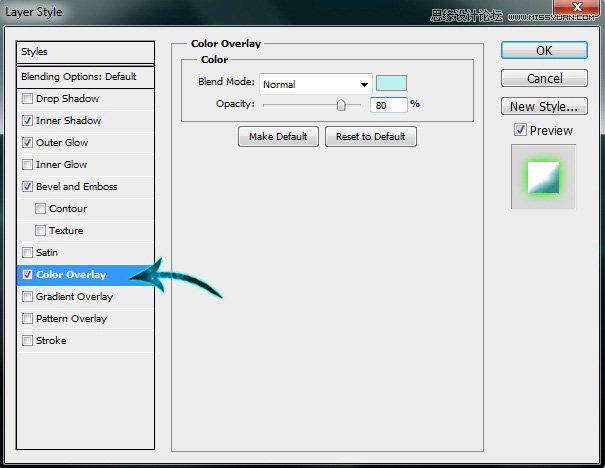Click the OK button

(543, 50)
